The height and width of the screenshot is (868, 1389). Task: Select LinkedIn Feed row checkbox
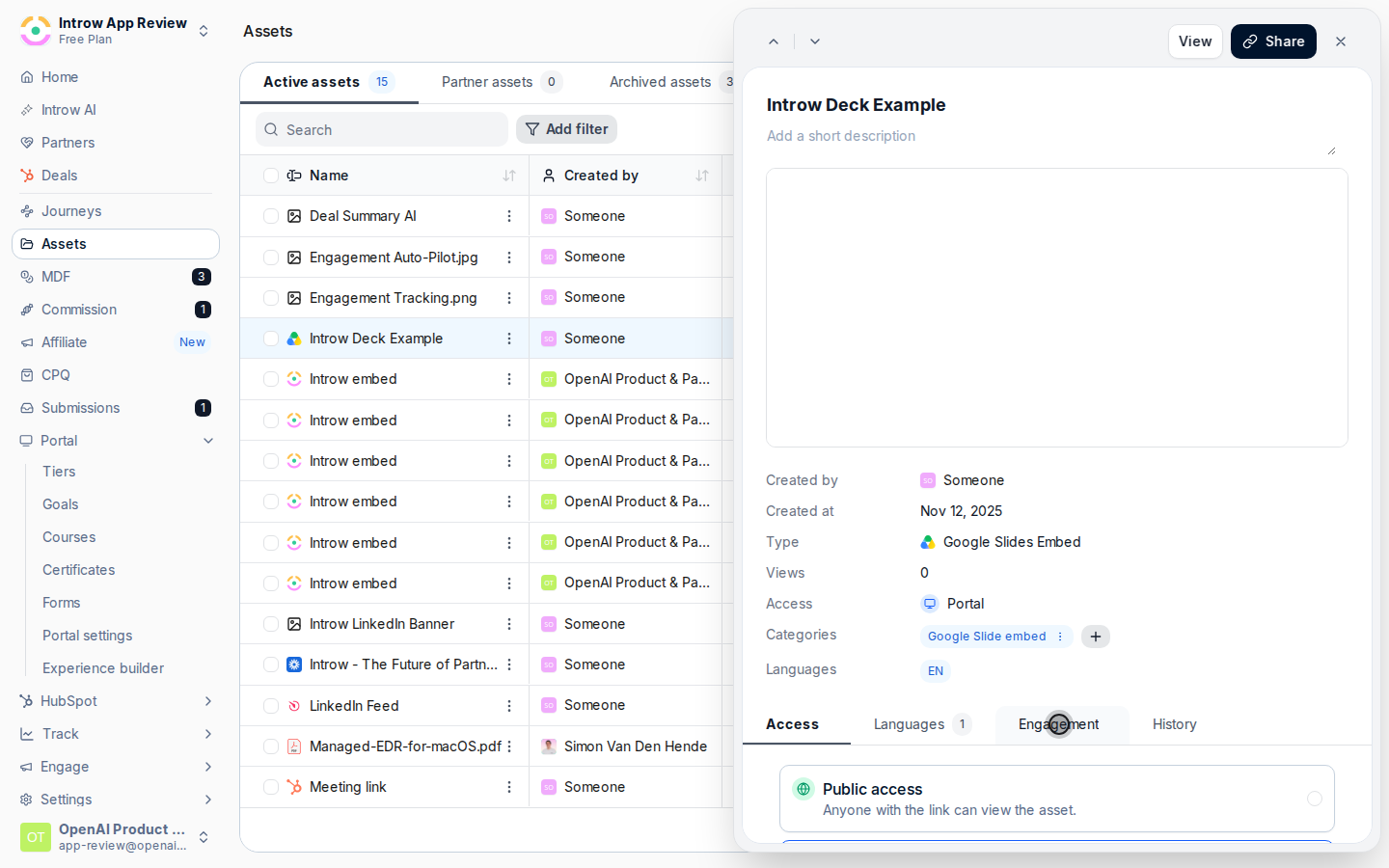[271, 706]
